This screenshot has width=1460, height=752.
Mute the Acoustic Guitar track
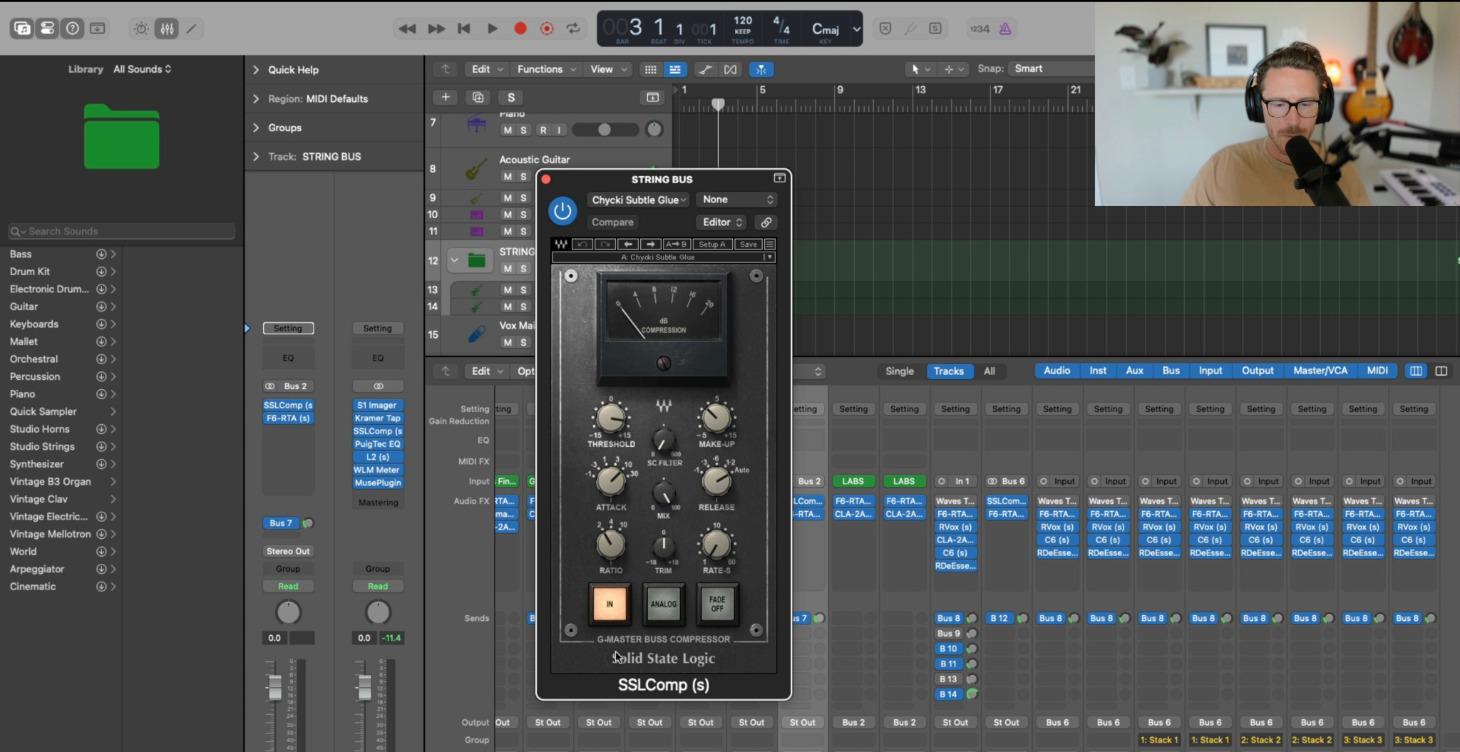coord(507,177)
